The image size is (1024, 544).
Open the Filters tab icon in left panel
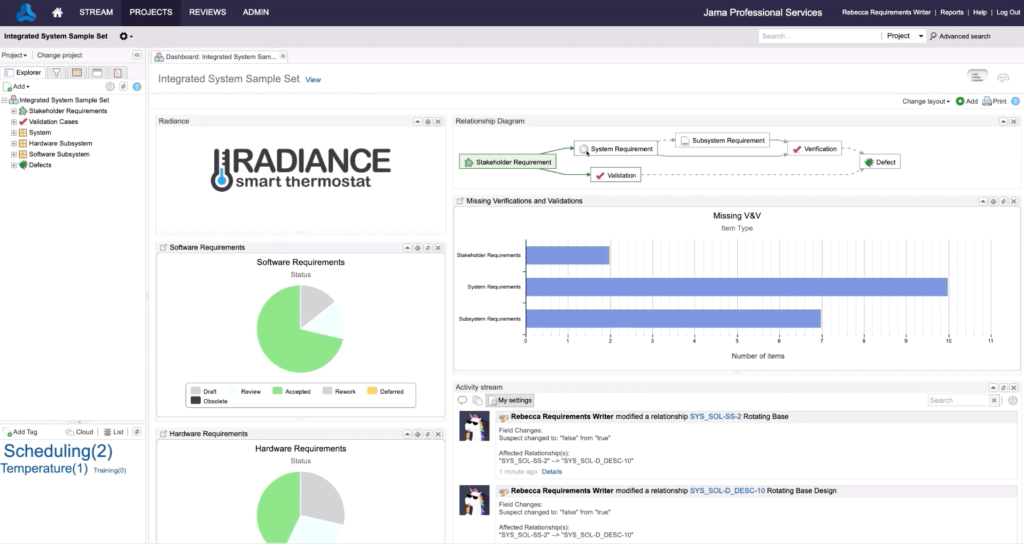(55, 73)
